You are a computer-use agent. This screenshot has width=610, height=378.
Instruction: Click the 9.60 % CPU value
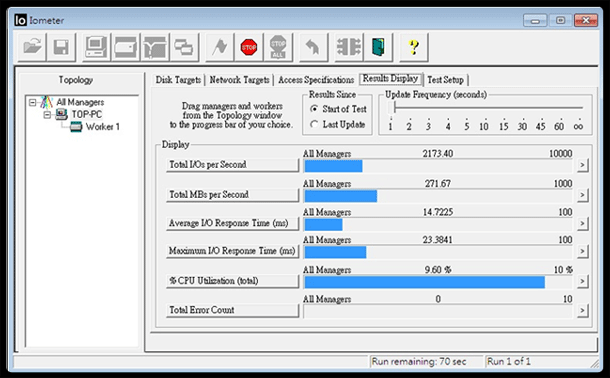point(438,270)
